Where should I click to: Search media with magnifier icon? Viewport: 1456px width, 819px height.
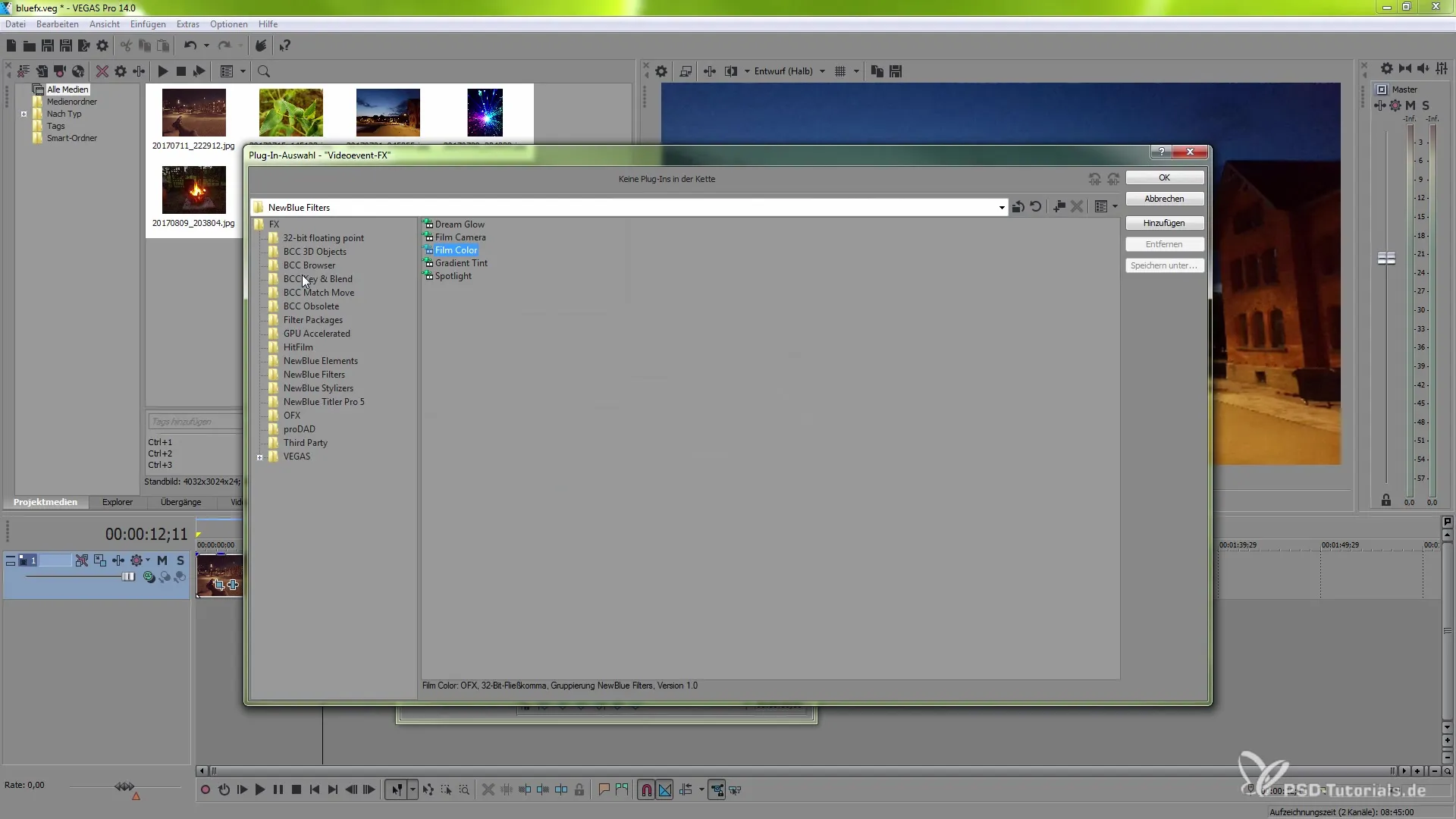click(x=264, y=71)
